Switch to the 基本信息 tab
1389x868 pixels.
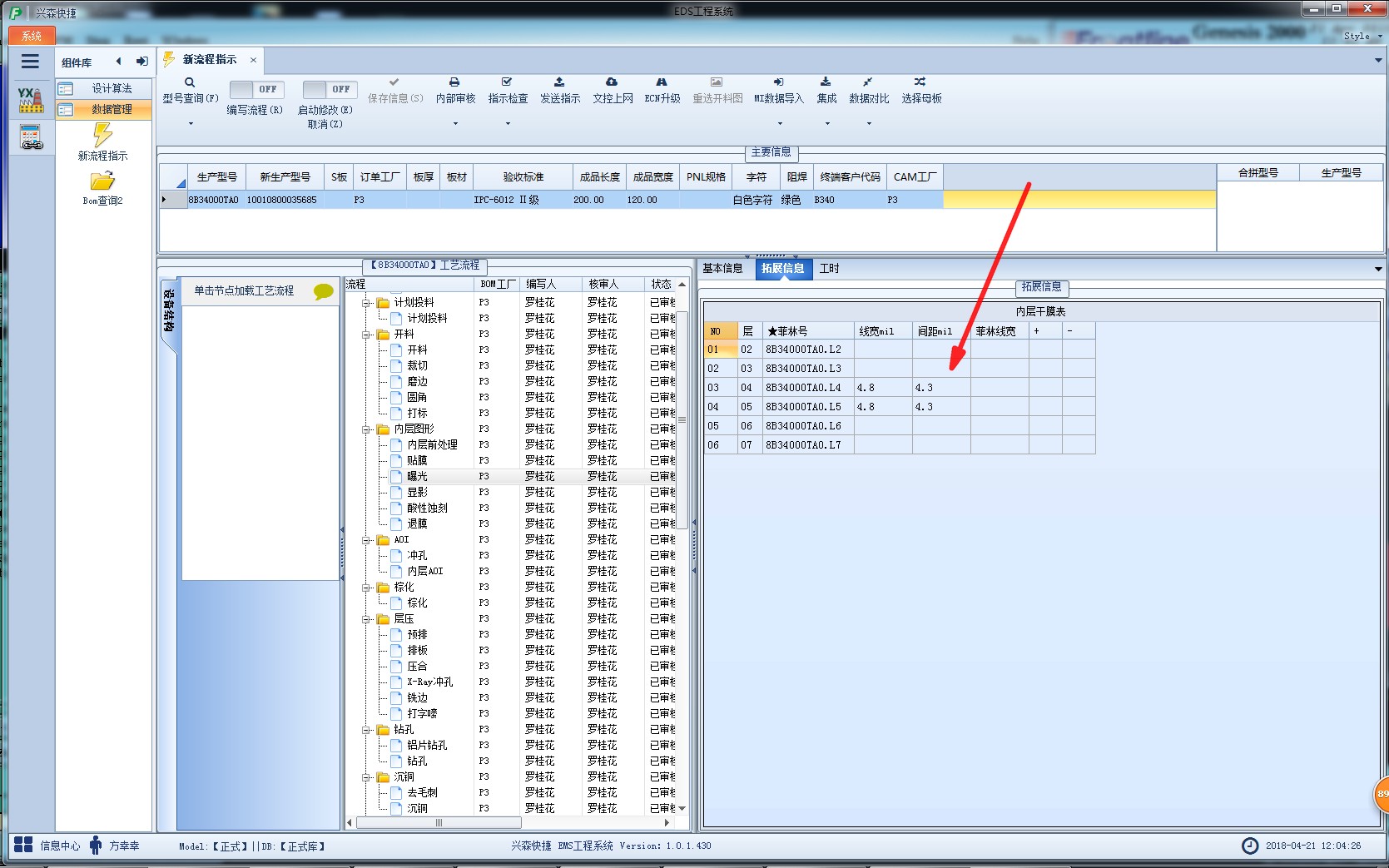coord(722,268)
